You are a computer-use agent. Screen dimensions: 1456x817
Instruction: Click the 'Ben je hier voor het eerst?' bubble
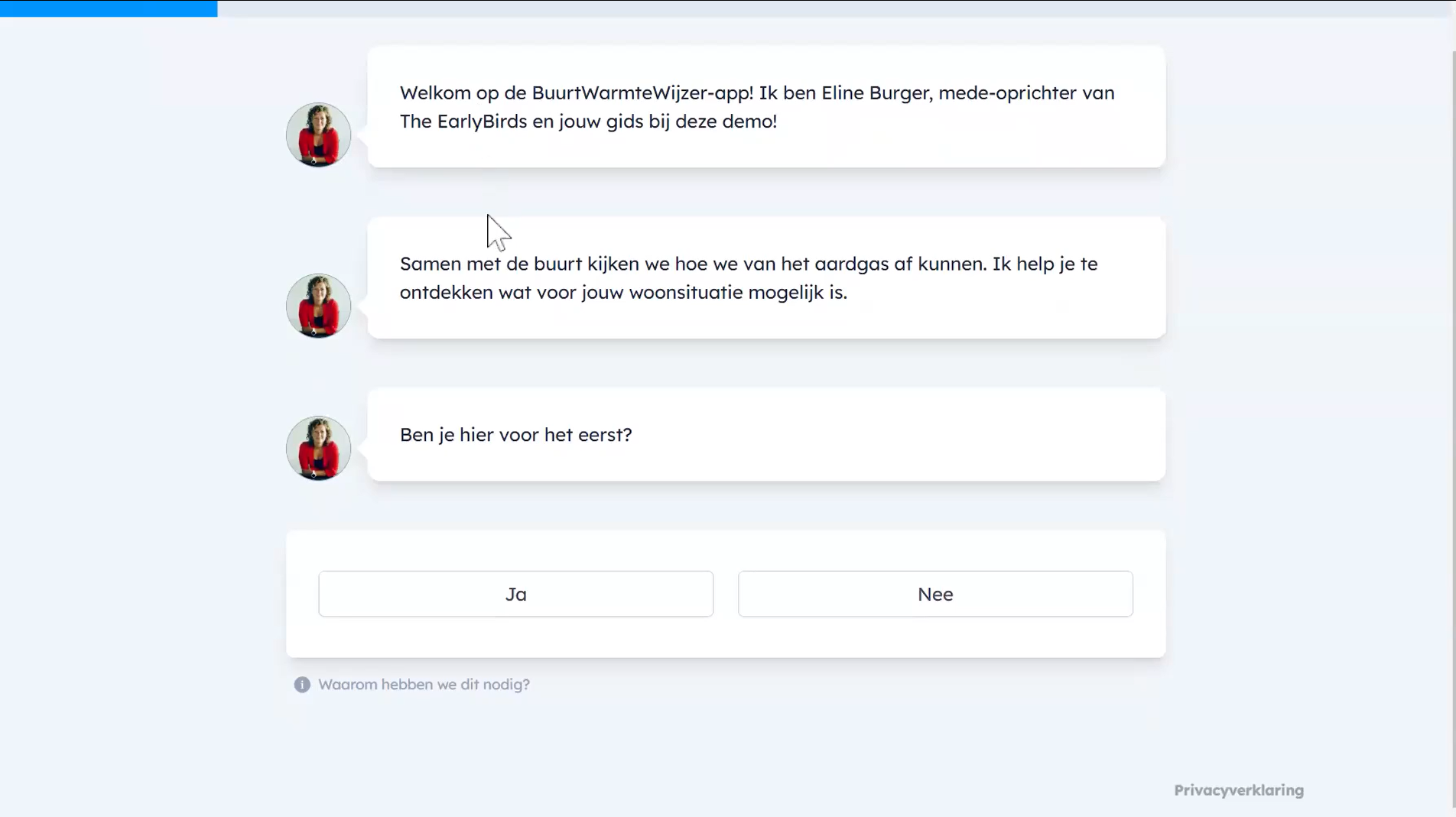(841, 435)
